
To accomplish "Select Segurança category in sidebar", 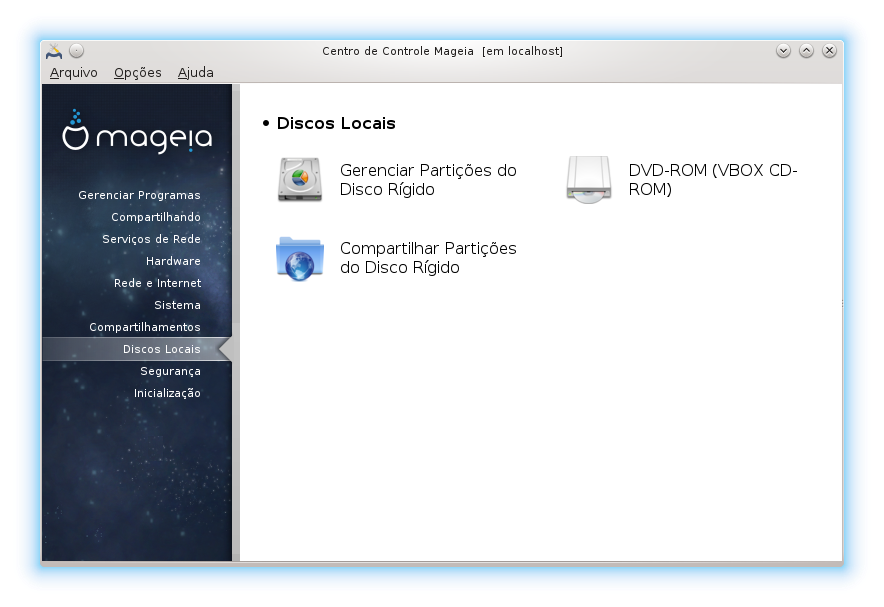I will pos(170,371).
